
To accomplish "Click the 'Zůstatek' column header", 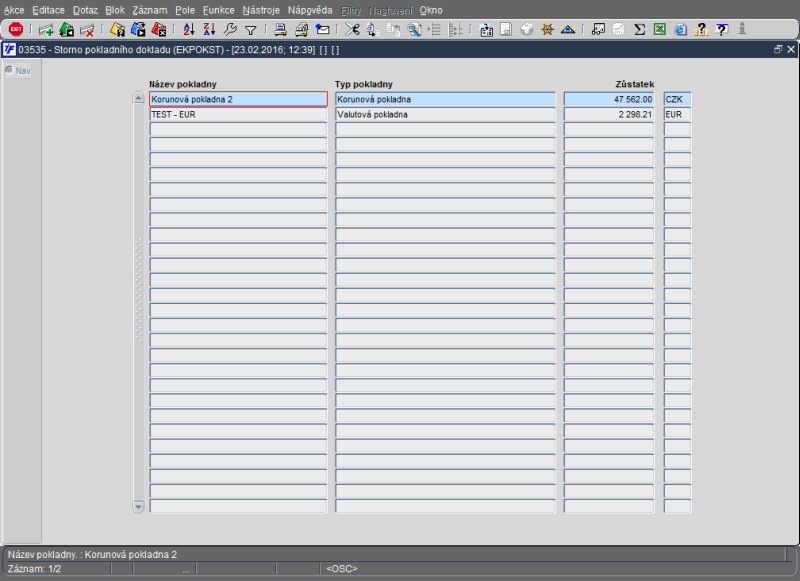I will [635, 84].
